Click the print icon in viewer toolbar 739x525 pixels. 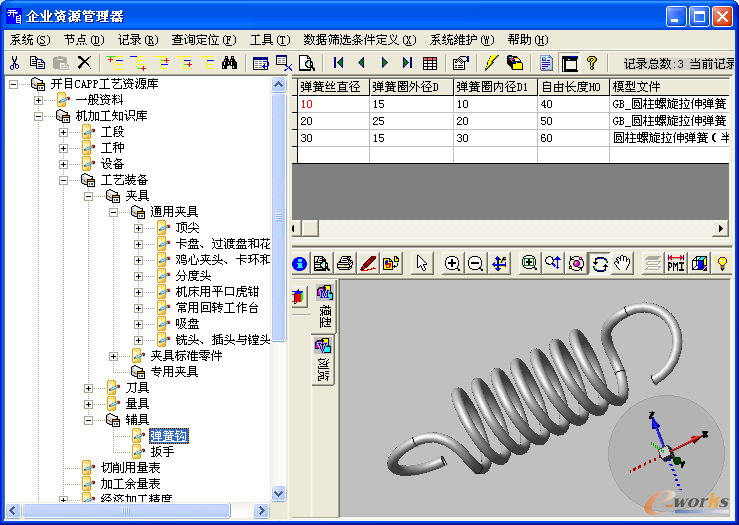click(x=344, y=263)
